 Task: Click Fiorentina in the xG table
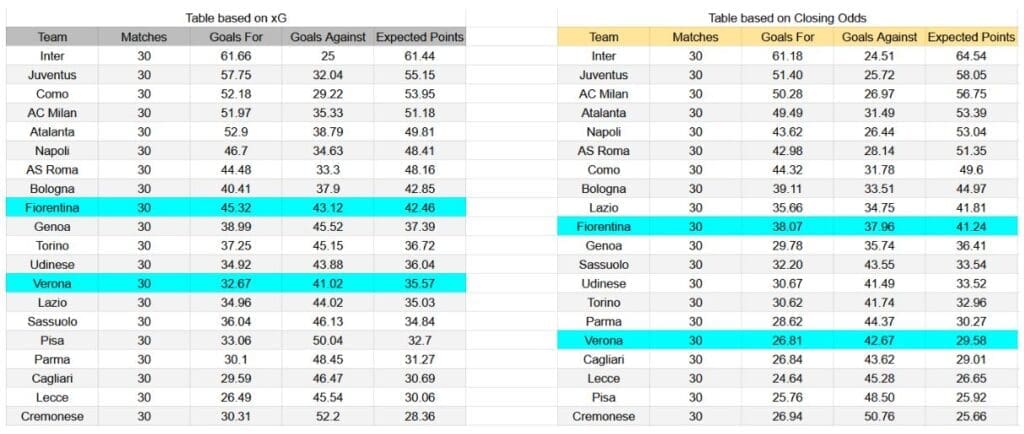pos(52,208)
